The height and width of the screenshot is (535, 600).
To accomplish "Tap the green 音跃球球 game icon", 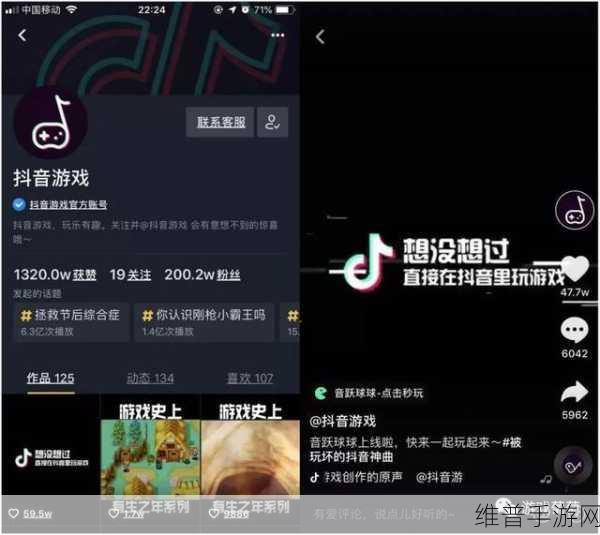I will tap(321, 393).
